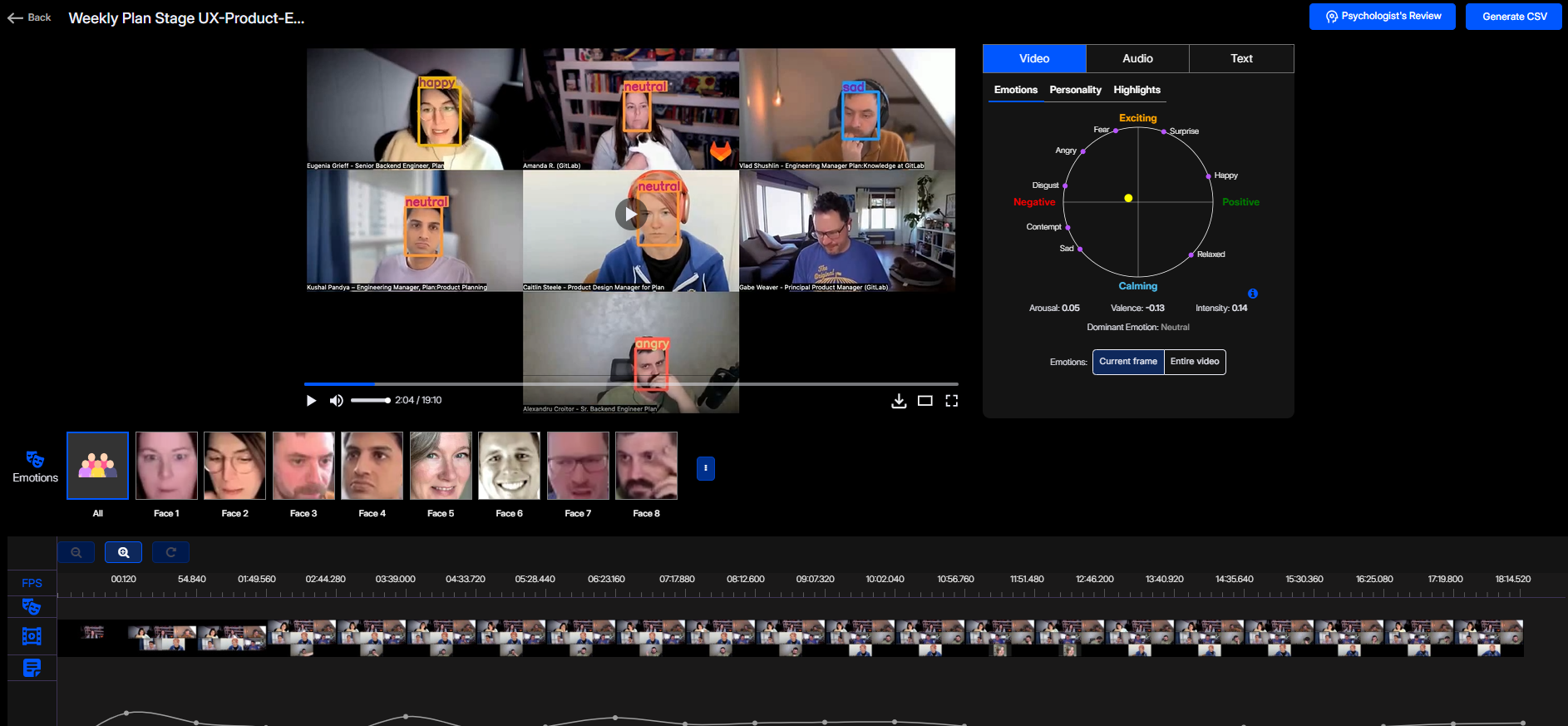
Task: Jump to timeline marker 18:14.520
Action: coord(1513,580)
